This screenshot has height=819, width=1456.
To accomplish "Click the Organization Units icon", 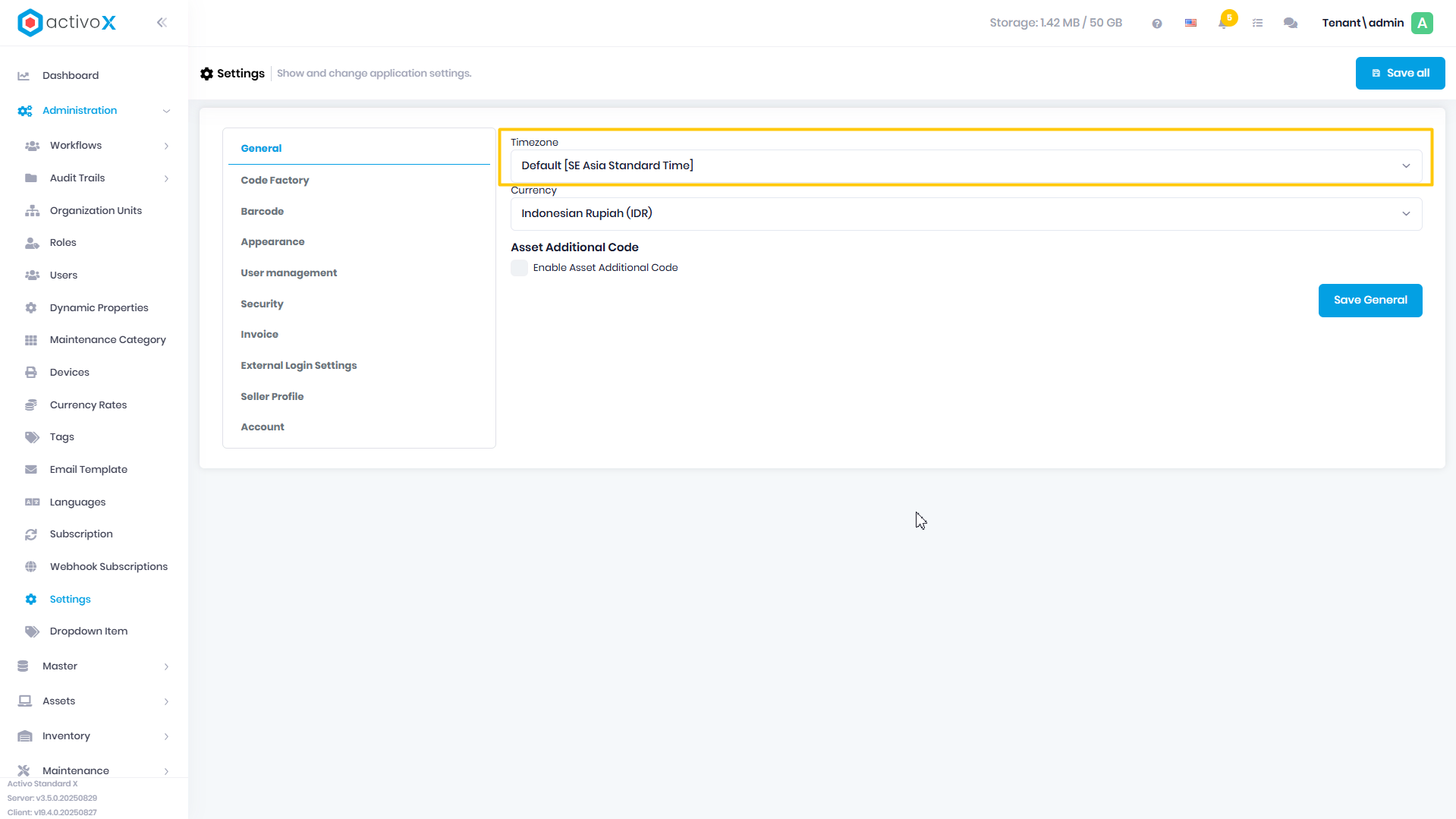I will point(32,211).
